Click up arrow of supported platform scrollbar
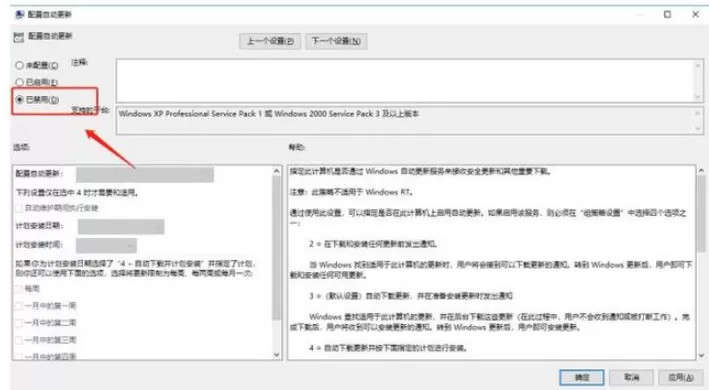The height and width of the screenshot is (390, 709). click(x=698, y=113)
